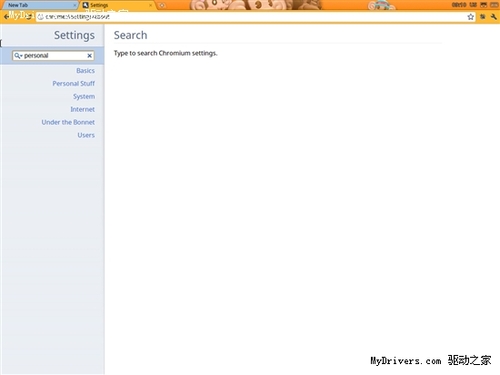The height and width of the screenshot is (375, 500).
Task: Go to Personal Stuff settings
Action: [74, 83]
